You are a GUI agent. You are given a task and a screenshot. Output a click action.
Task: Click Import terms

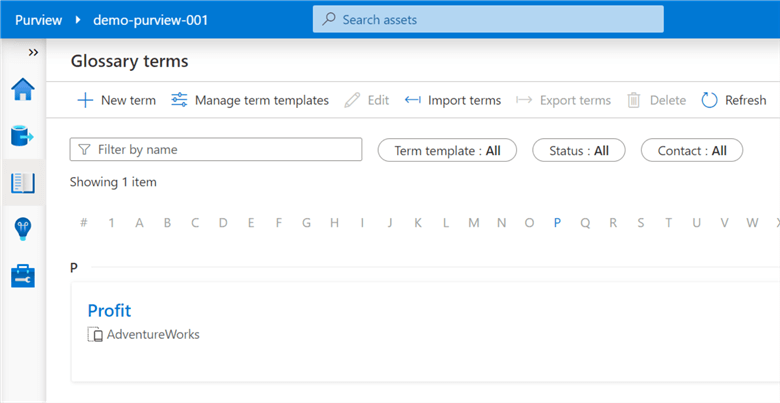click(x=453, y=100)
